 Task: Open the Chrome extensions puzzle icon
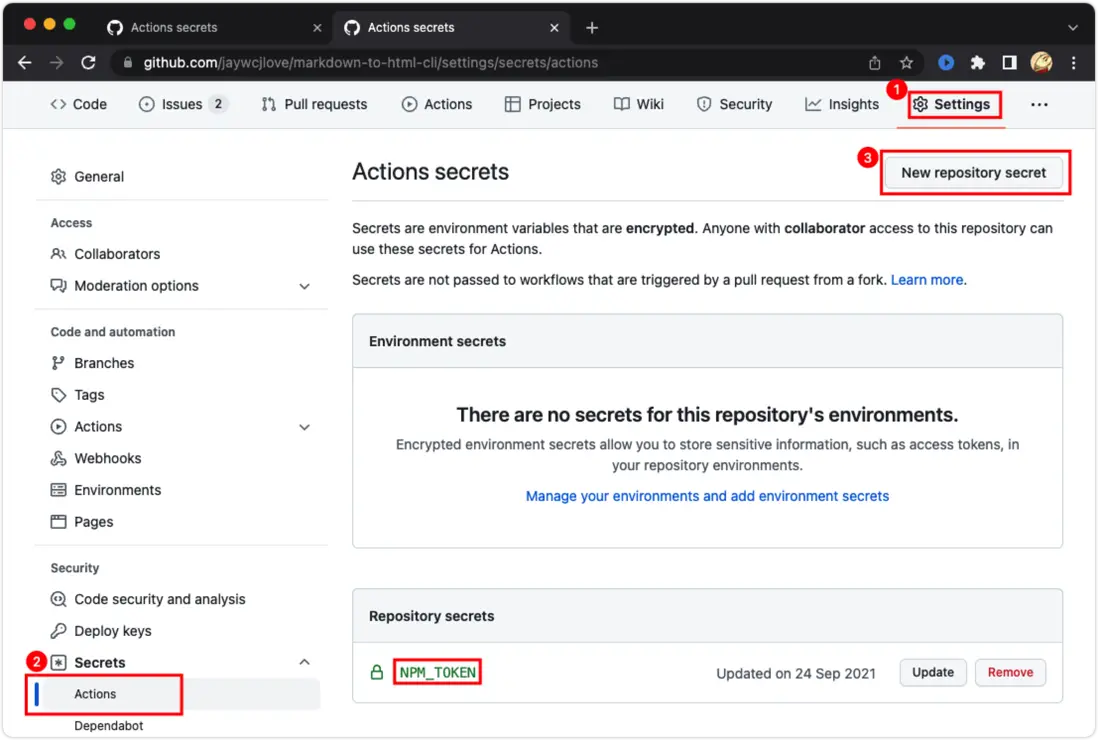click(978, 62)
